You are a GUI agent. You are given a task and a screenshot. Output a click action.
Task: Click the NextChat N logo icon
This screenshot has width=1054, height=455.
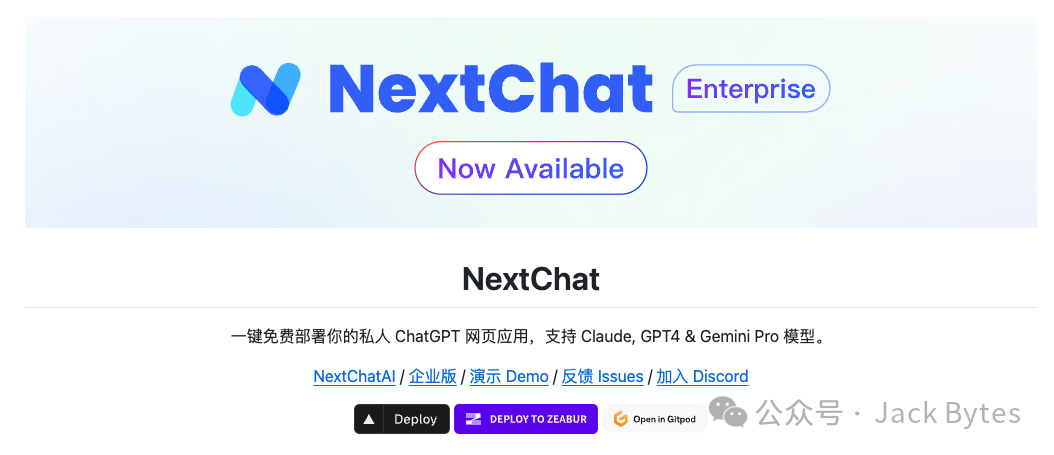point(265,89)
